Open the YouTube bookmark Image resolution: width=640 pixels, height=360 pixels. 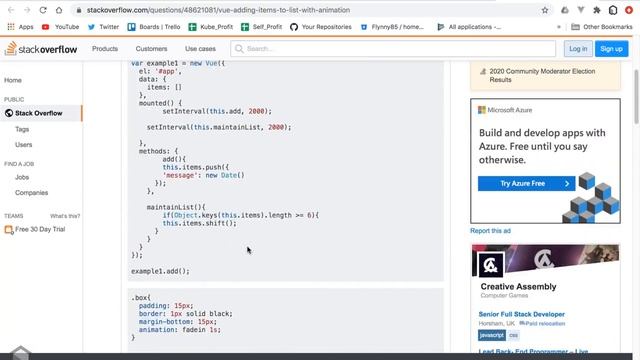pos(60,27)
